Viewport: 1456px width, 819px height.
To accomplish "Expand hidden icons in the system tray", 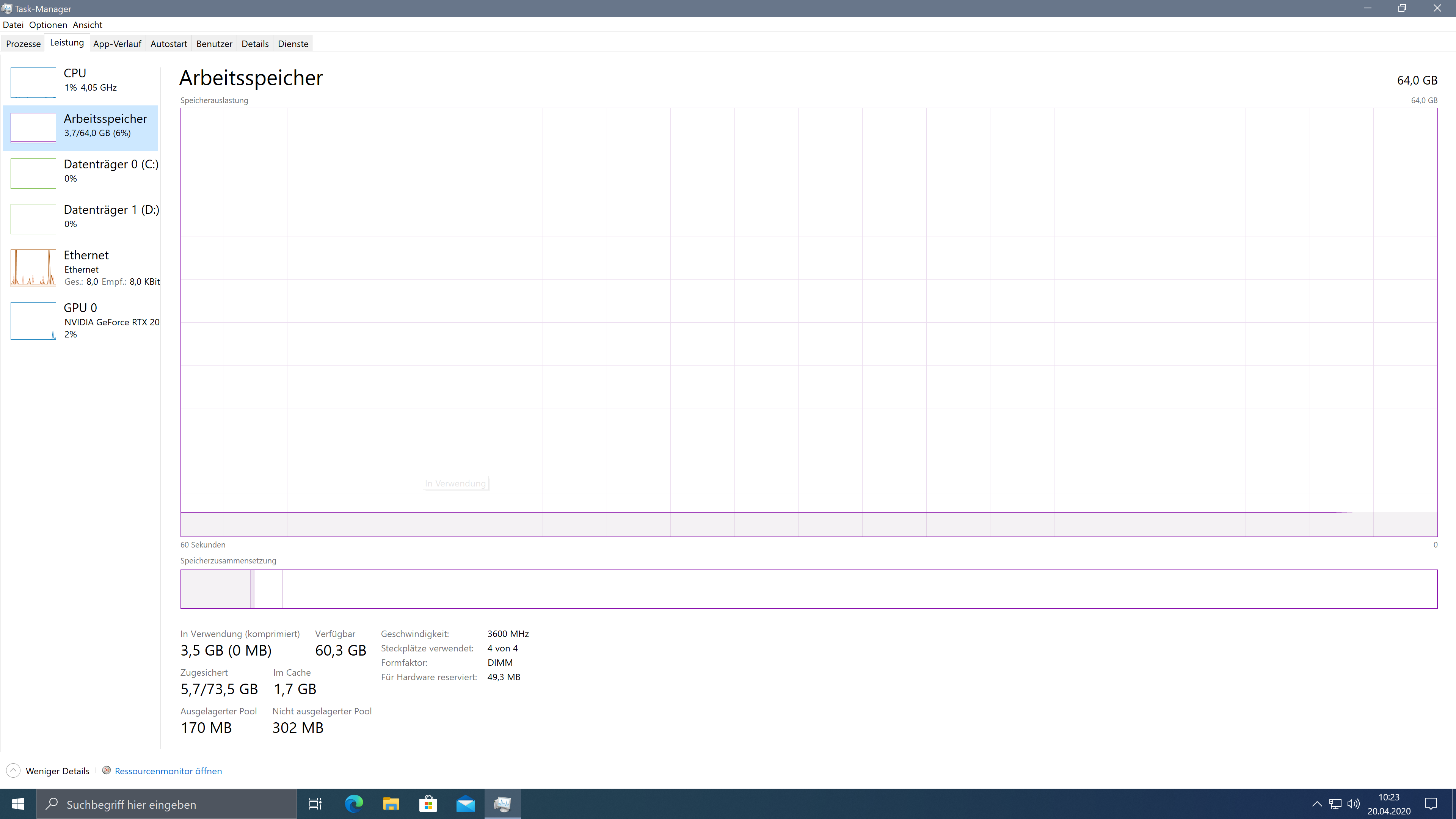I will pos(1317,804).
